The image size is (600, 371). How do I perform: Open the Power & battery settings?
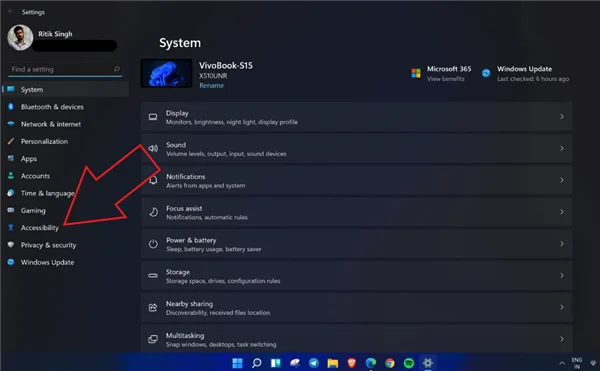tap(356, 244)
